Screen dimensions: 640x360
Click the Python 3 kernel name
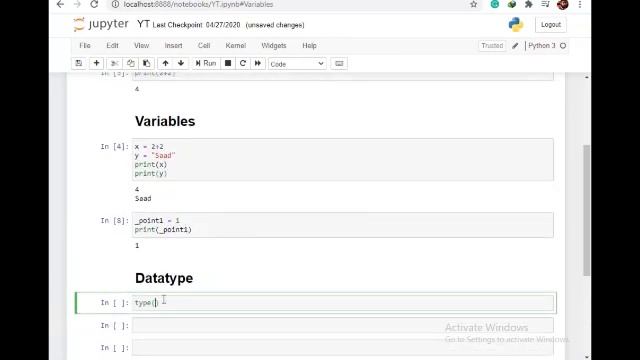pos(542,46)
